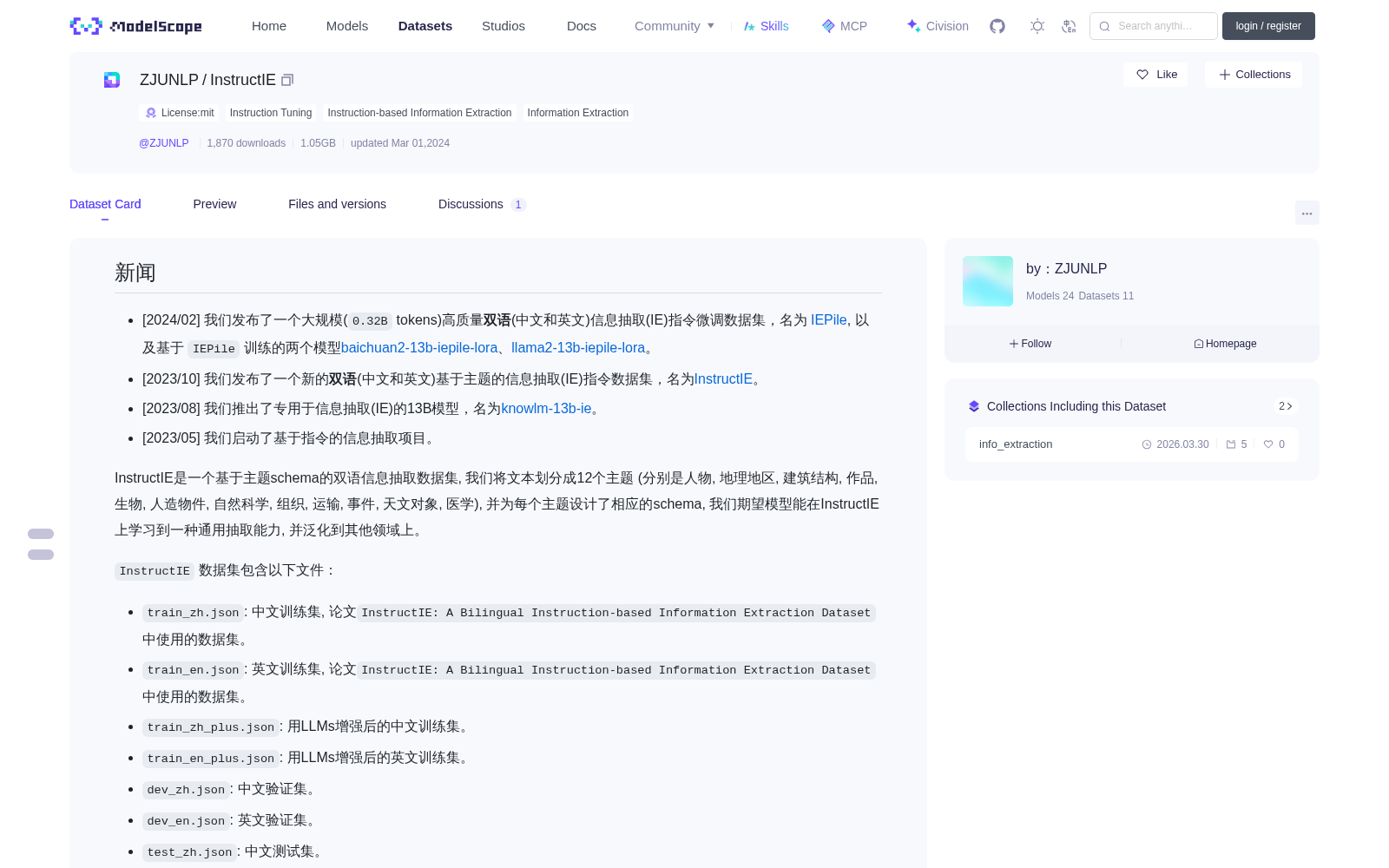
Task: Click the License:mit tag
Action: (x=179, y=113)
